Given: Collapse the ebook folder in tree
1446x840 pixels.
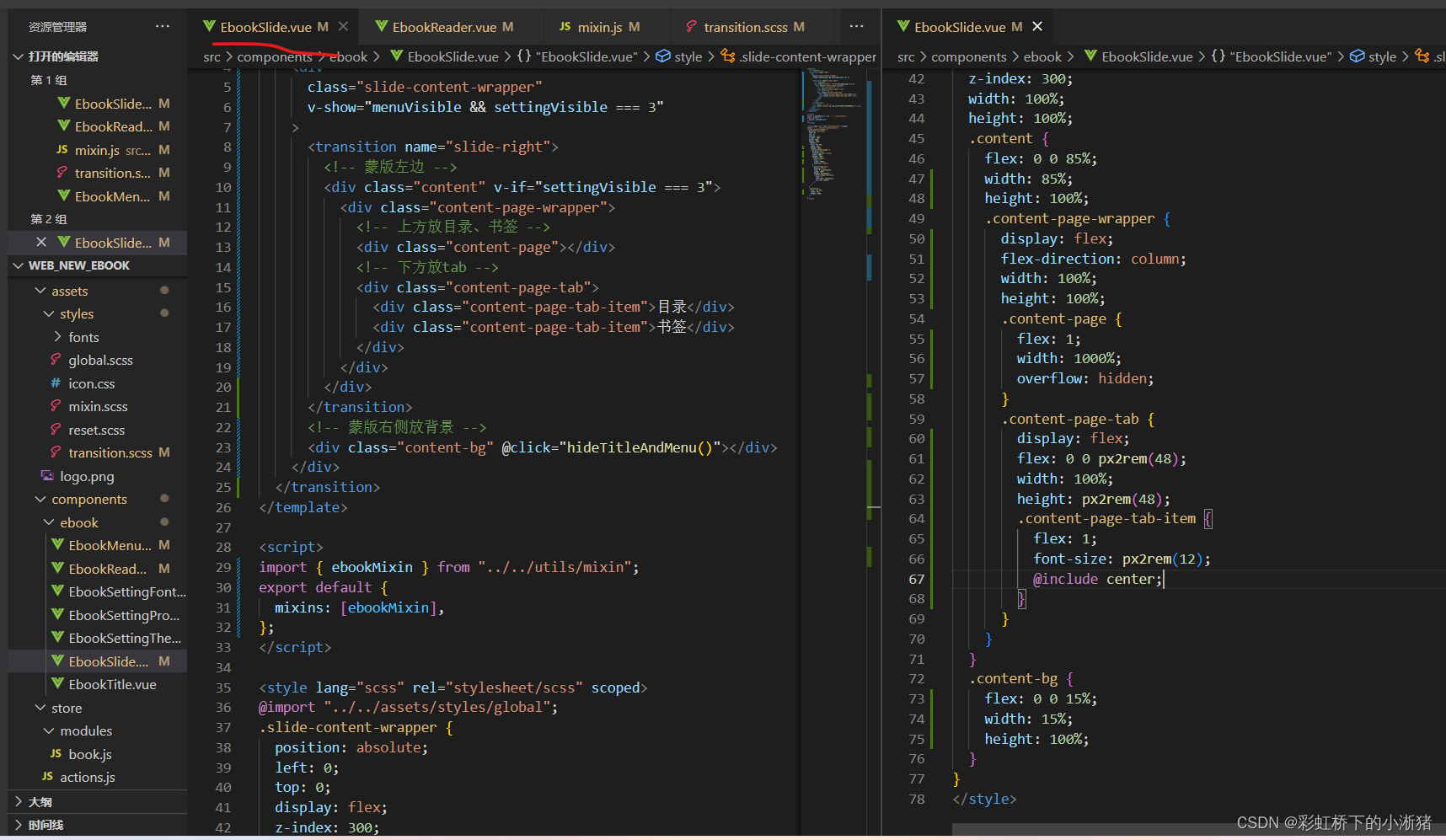Looking at the screenshot, I should click(48, 522).
